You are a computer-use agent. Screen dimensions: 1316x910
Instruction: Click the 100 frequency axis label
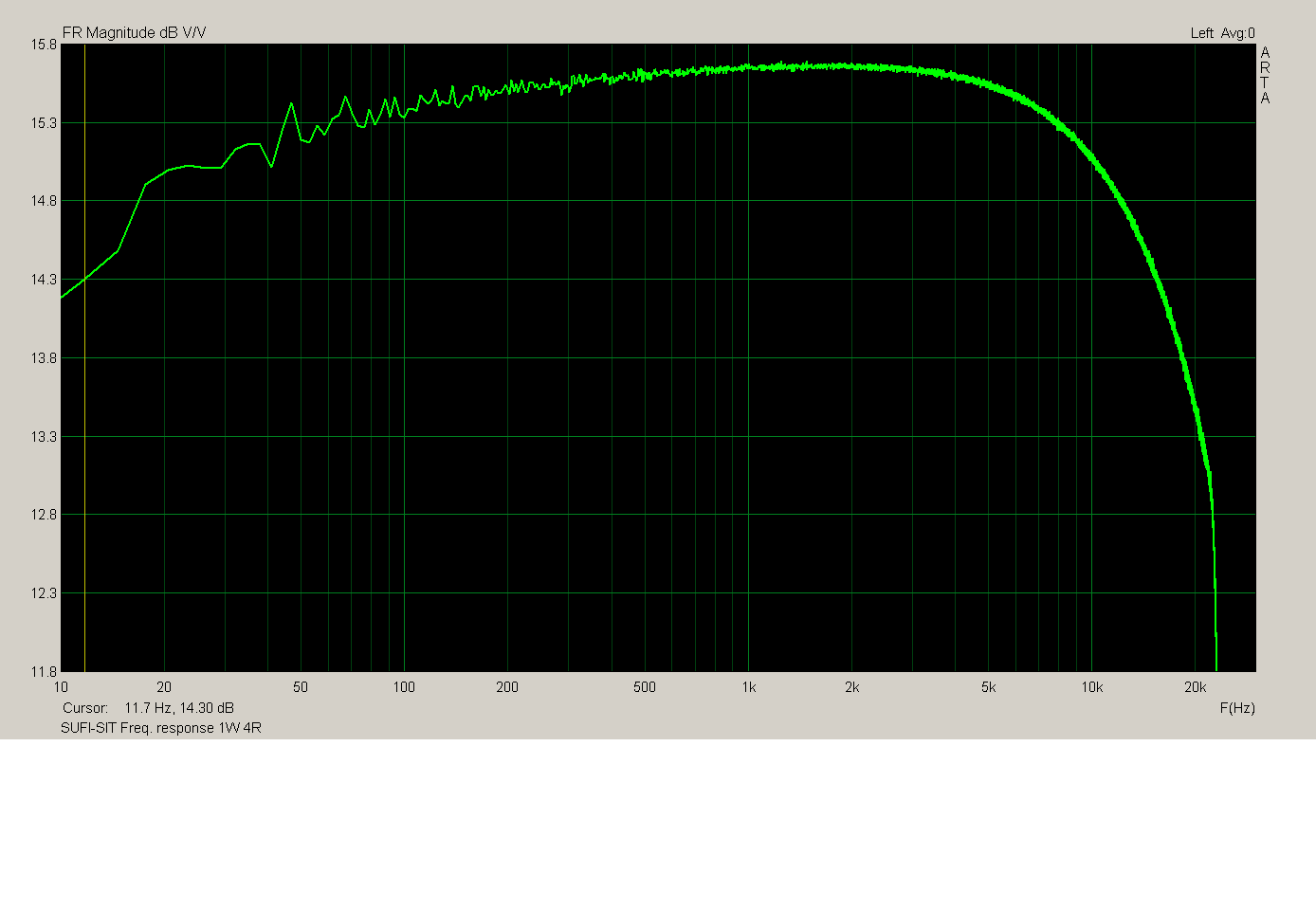(x=404, y=687)
